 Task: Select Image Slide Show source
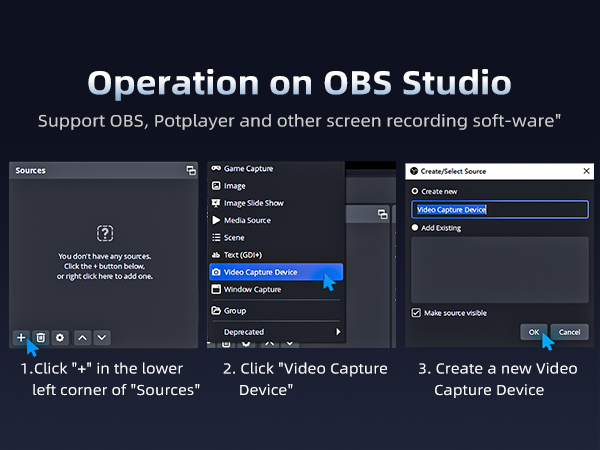[x=253, y=203]
